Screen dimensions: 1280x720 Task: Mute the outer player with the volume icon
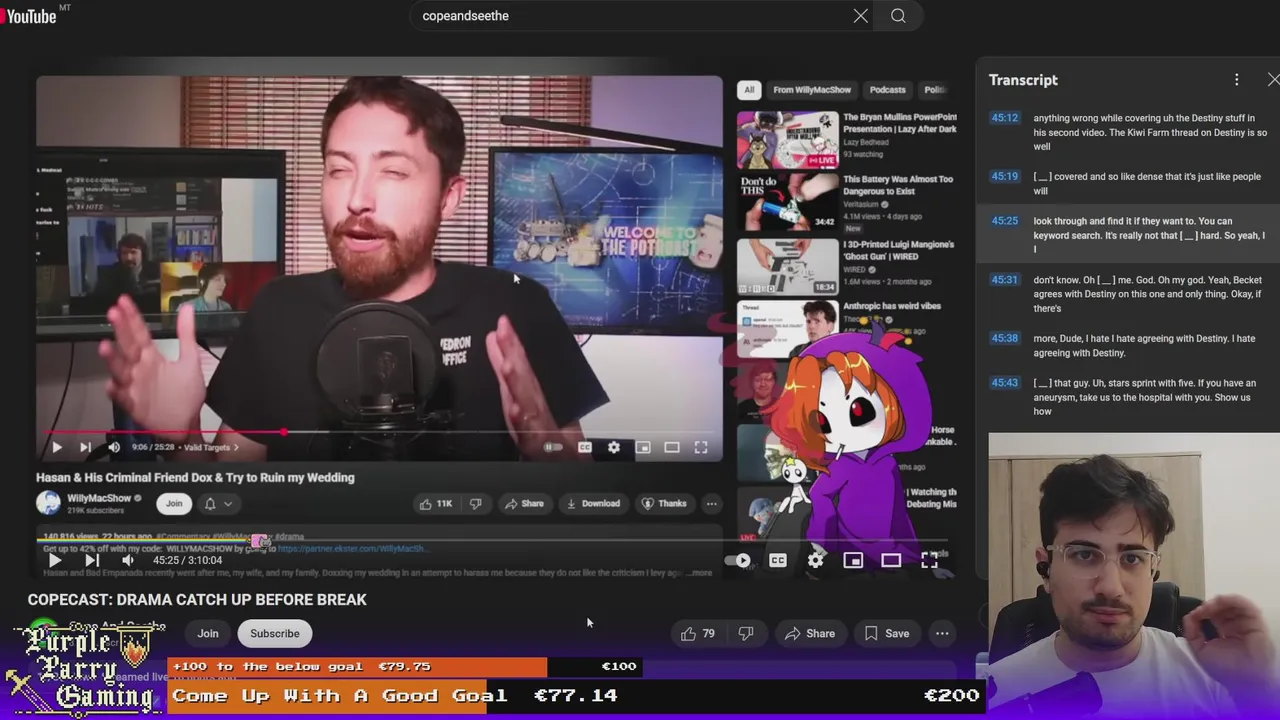click(127, 561)
